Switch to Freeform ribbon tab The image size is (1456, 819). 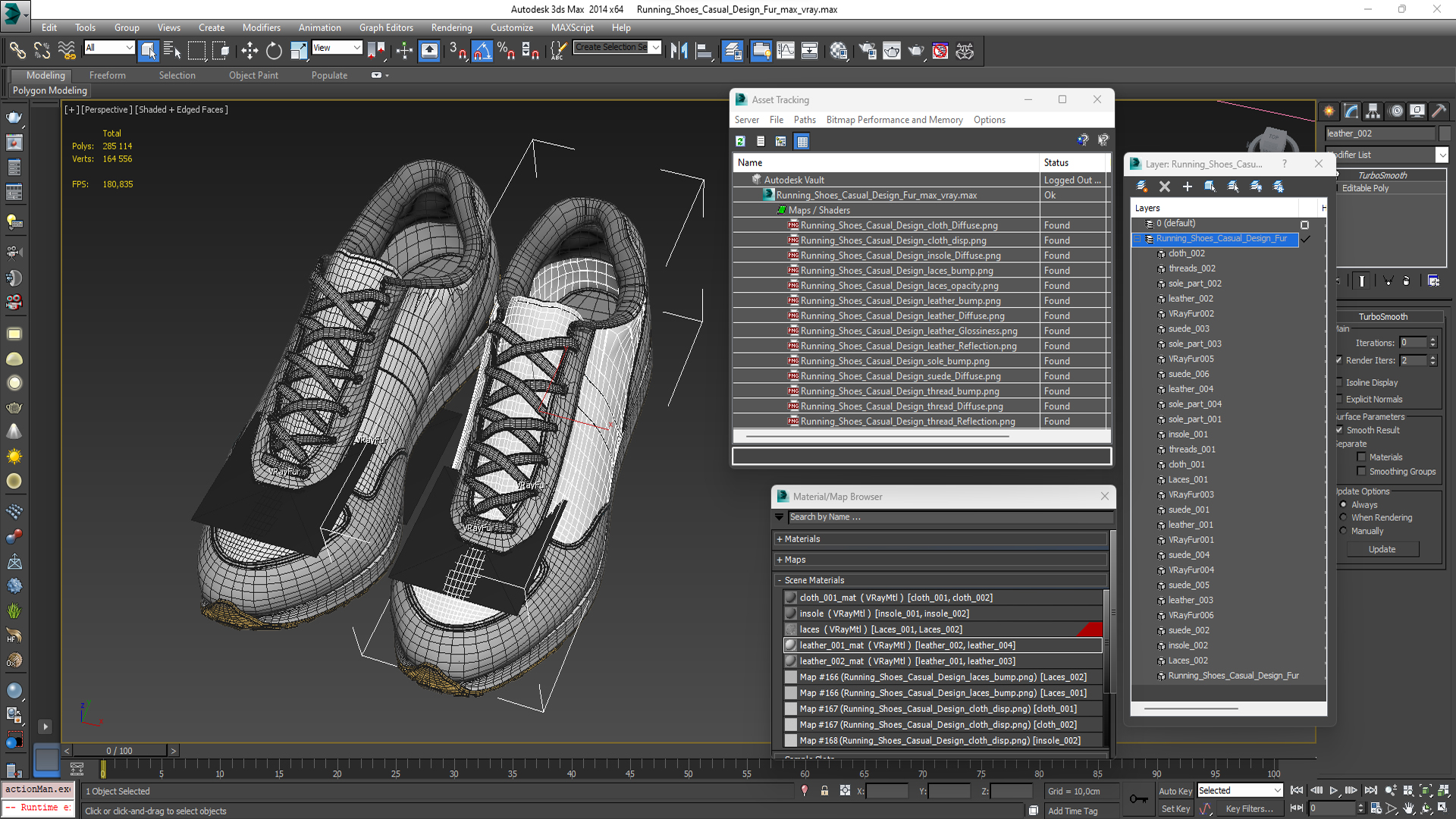pos(107,75)
